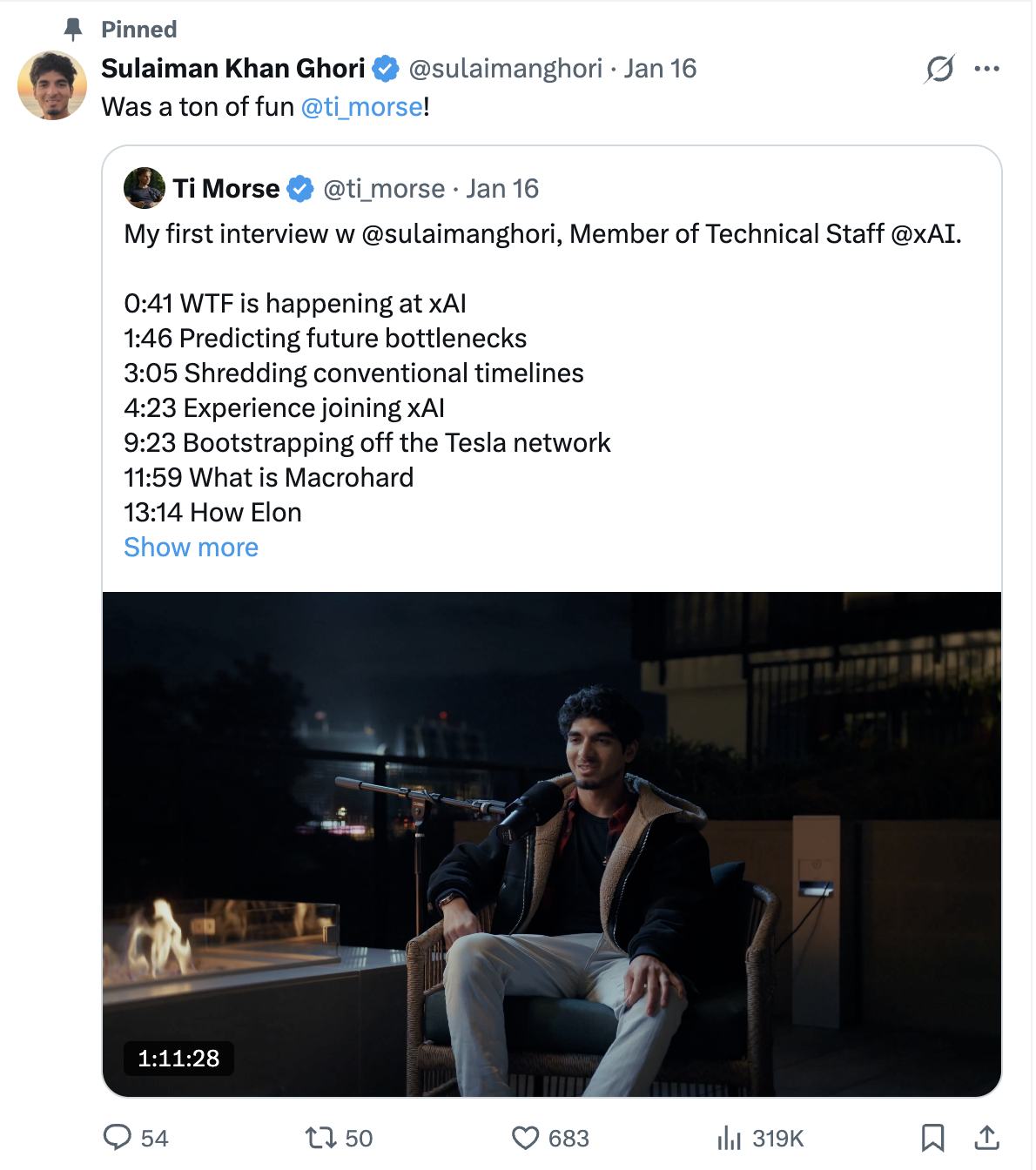
Task: Click the share upload icon
Action: tap(986, 1137)
